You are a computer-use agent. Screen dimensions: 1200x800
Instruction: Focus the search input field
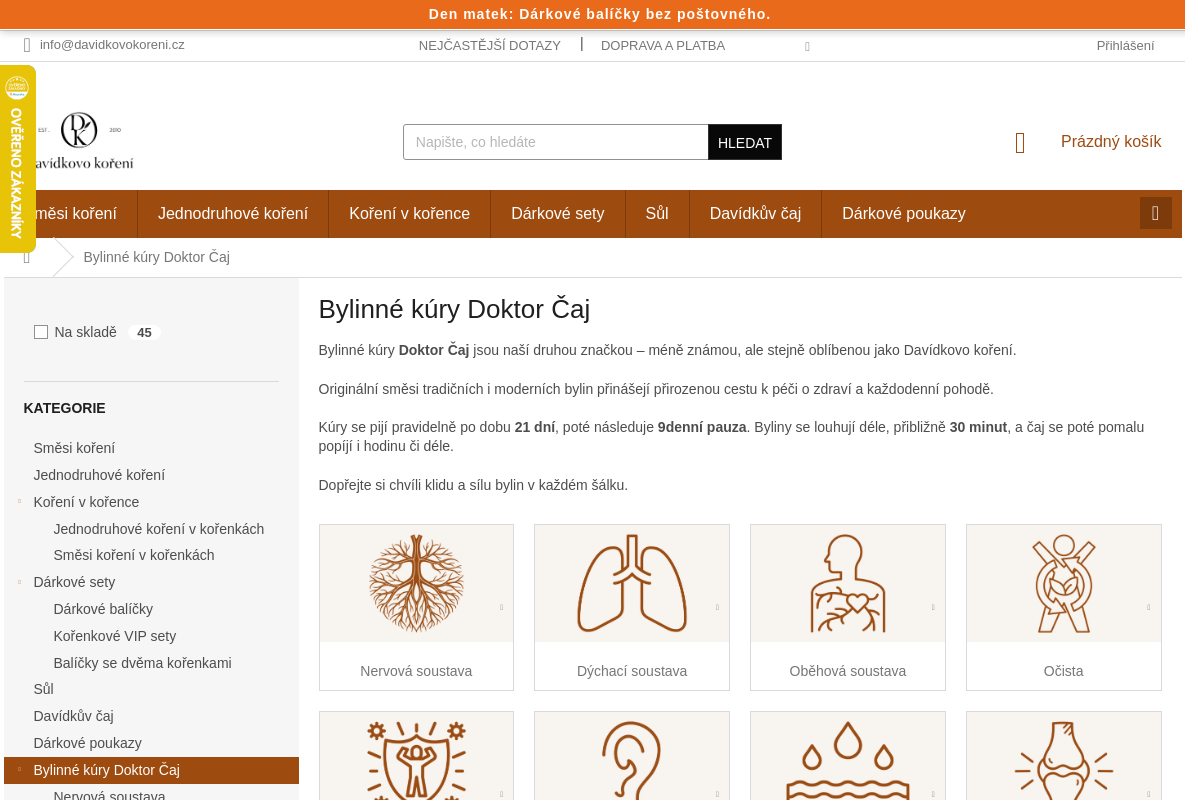click(556, 142)
